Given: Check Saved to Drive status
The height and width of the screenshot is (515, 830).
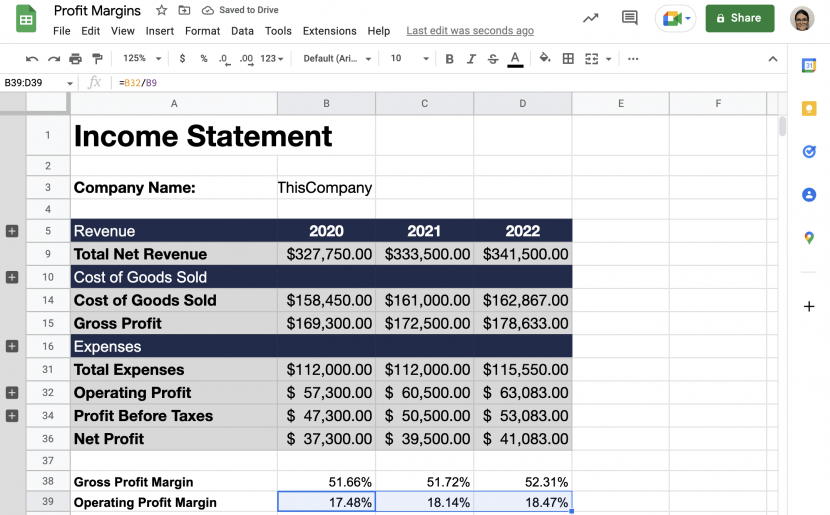Looking at the screenshot, I should (240, 10).
